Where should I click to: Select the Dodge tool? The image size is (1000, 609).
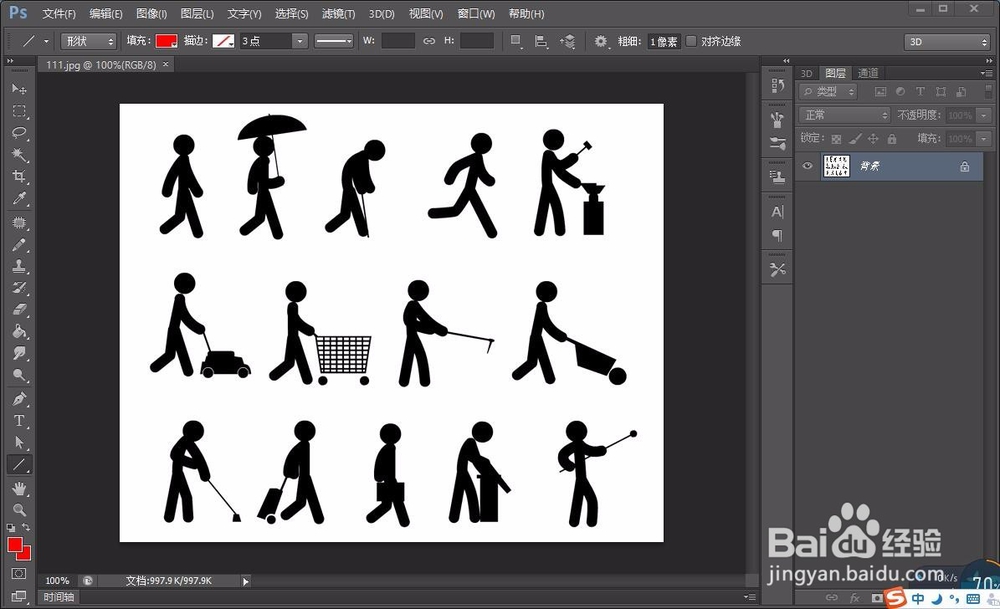pos(19,375)
